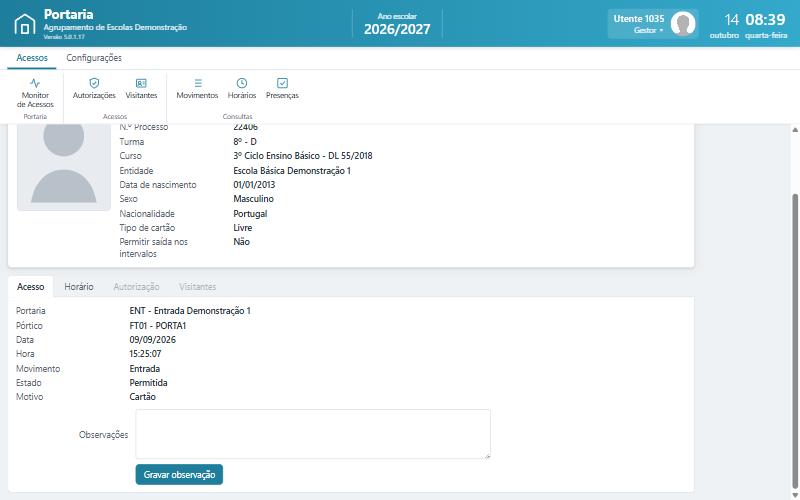Switch to Acessos ribbon tab
800x500 pixels.
point(32,58)
